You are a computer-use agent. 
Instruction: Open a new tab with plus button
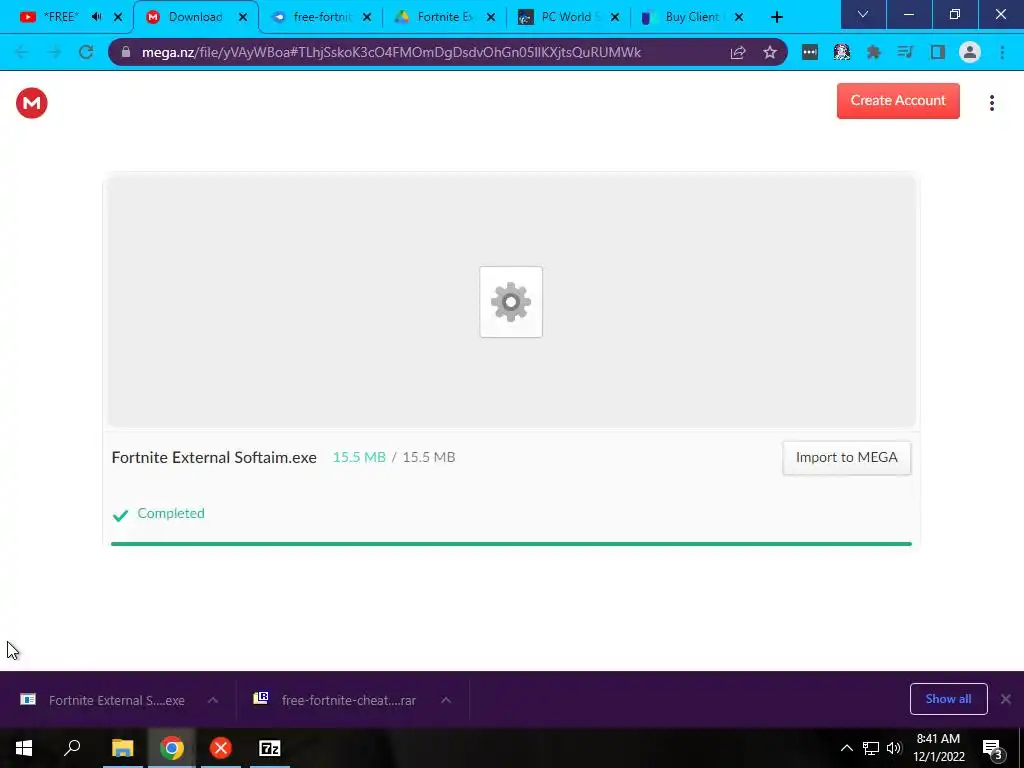pyautogui.click(x=776, y=17)
